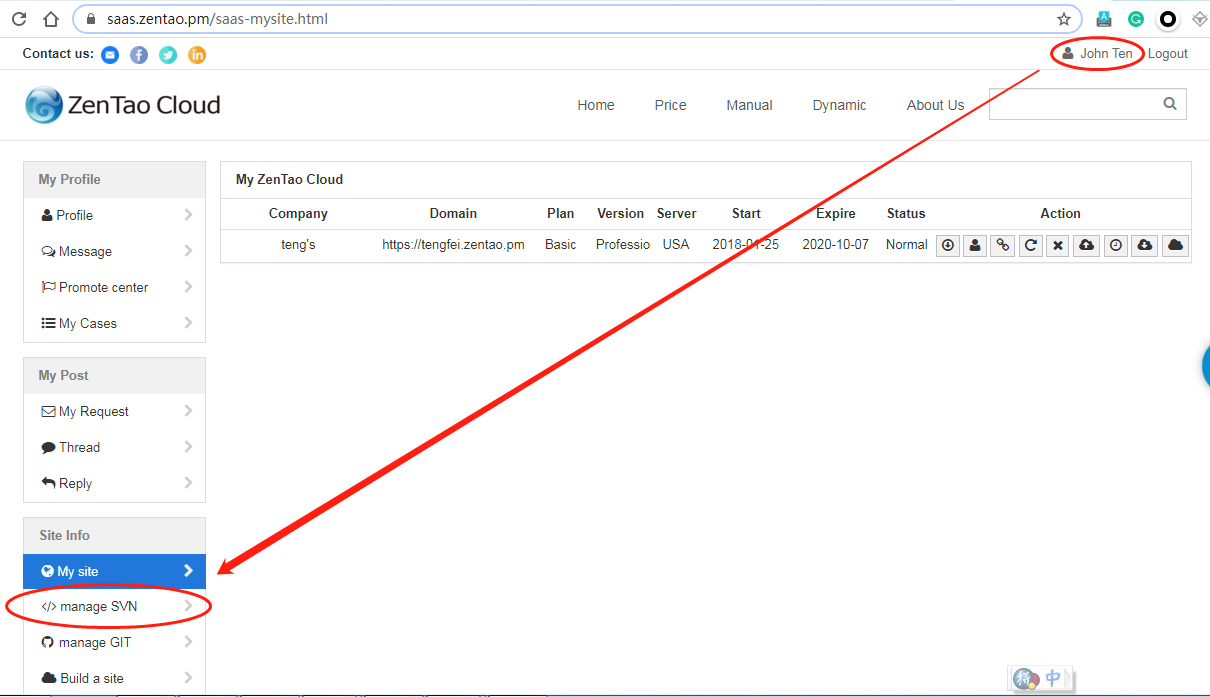Image resolution: width=1210 pixels, height=697 pixels.
Task: Click the chevron beside My site
Action: [x=188, y=571]
